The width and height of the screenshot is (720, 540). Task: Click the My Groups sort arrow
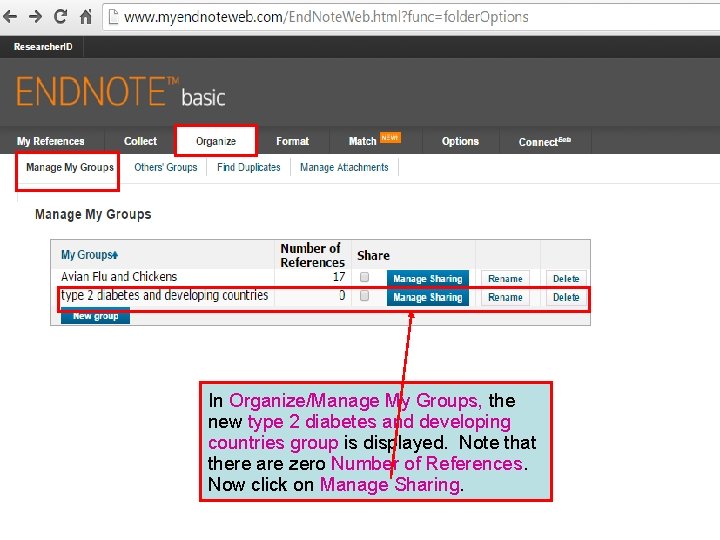[115, 255]
